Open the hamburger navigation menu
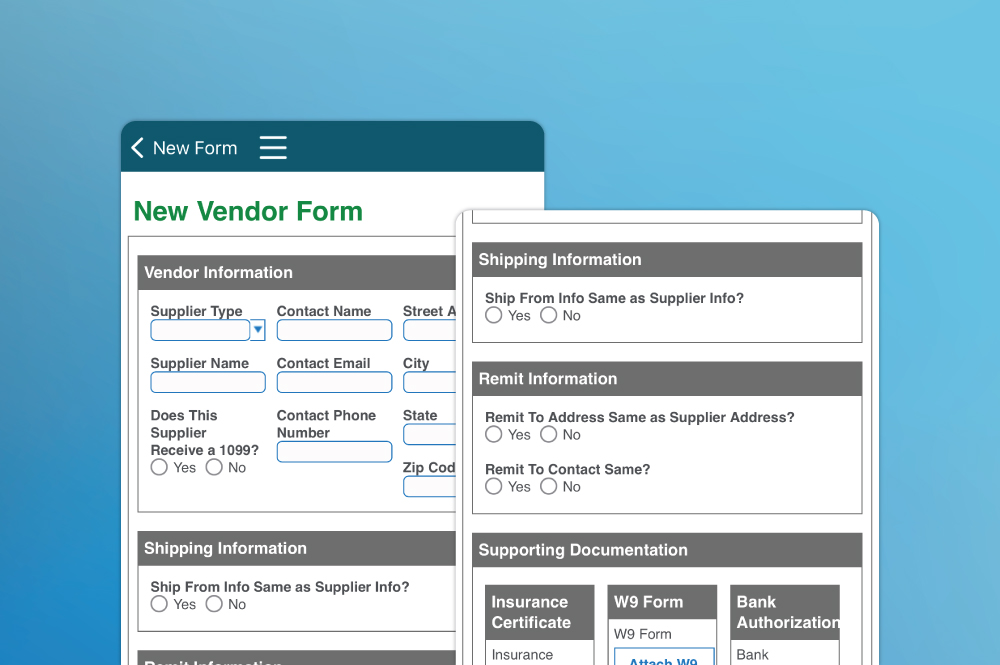 click(272, 147)
